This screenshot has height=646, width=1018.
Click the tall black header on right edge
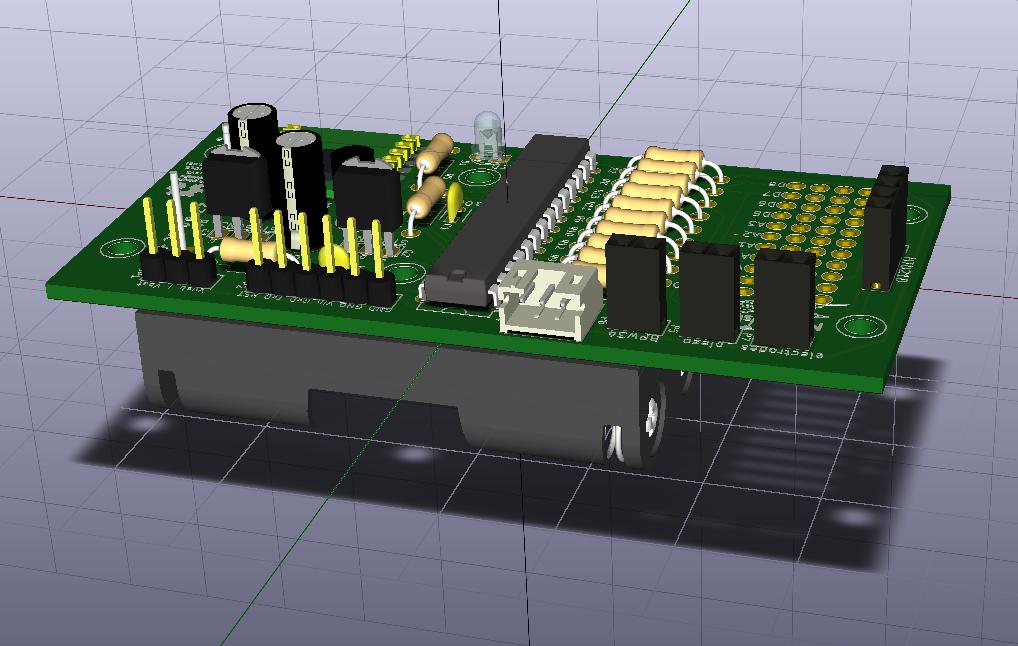point(886,226)
